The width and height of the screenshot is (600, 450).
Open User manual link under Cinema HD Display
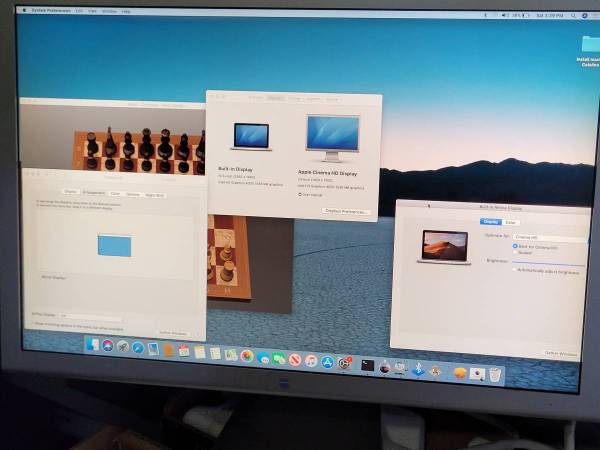pyautogui.click(x=310, y=195)
